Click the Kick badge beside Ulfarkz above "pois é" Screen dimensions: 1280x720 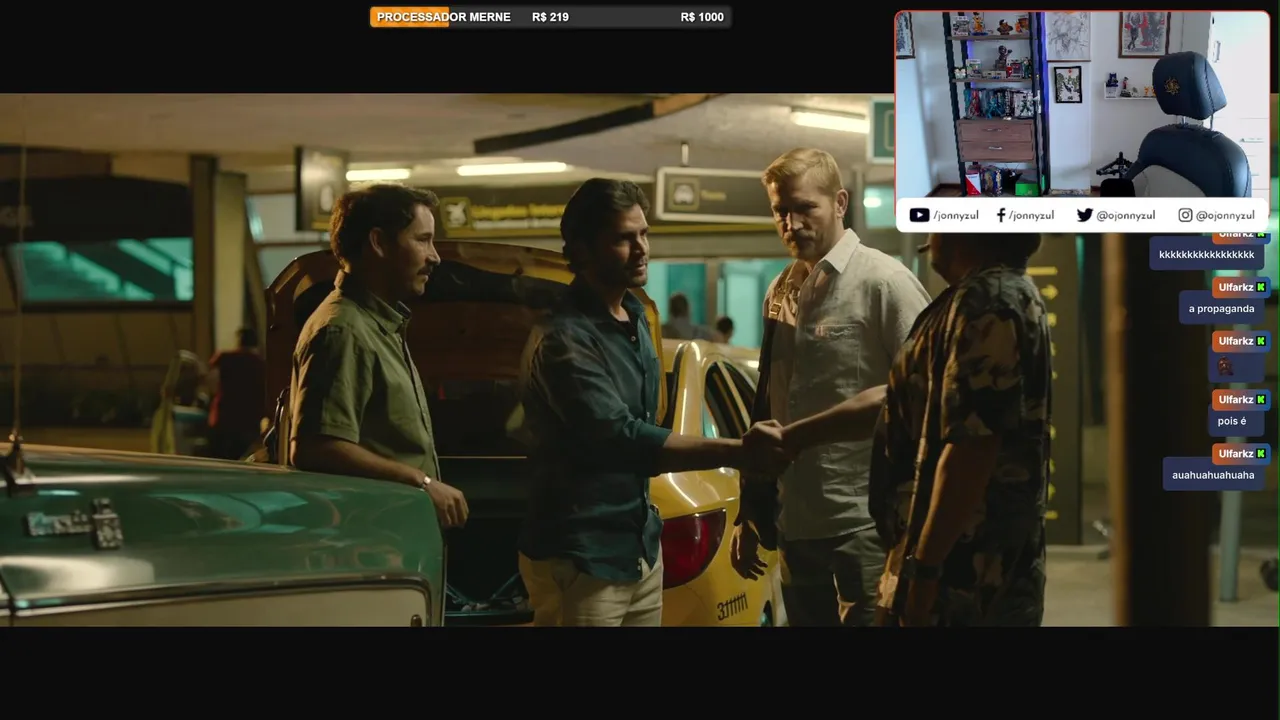pyautogui.click(x=1261, y=400)
